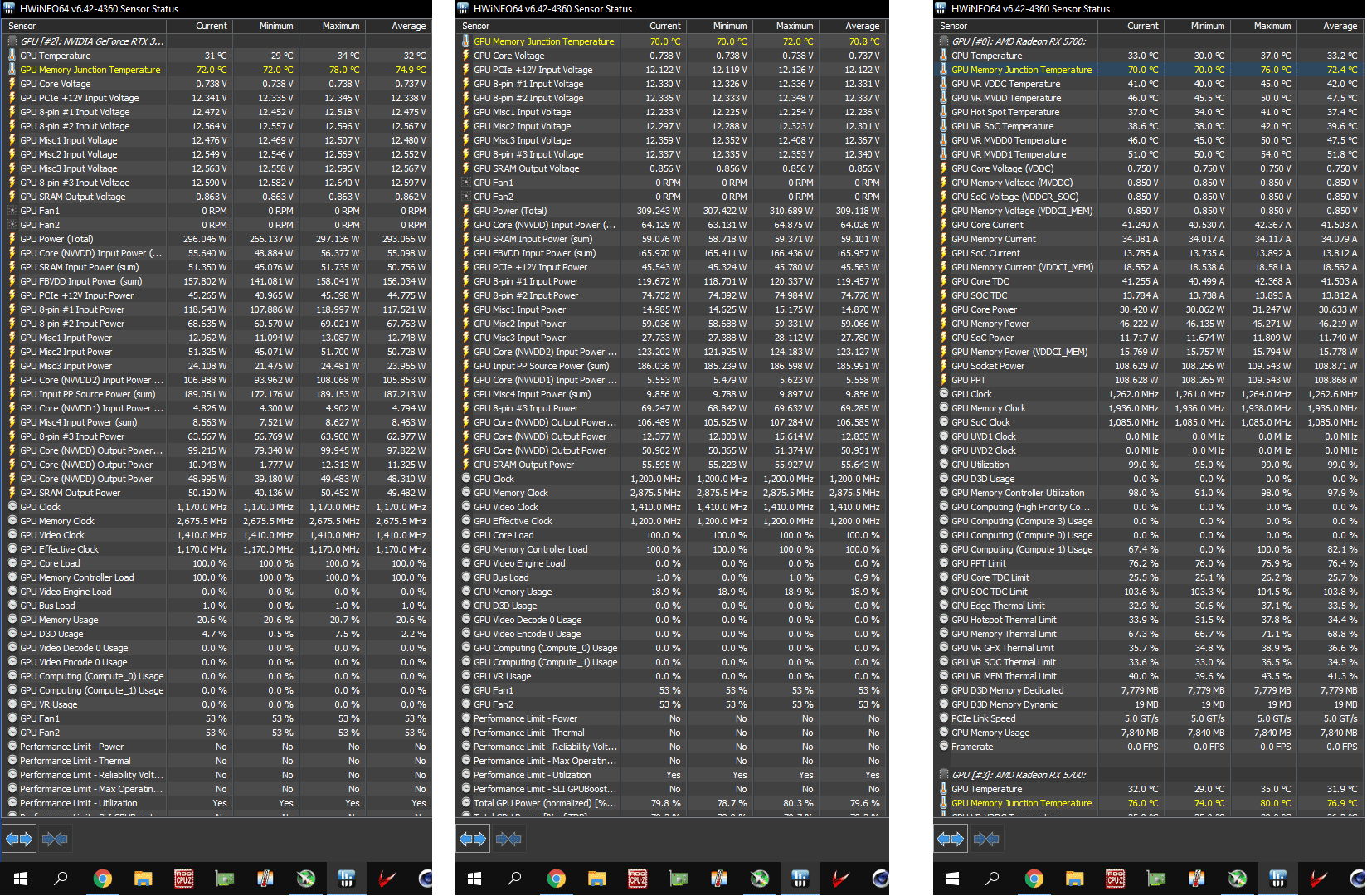Click icon beside GPU SRAM Output Power, middle window

click(x=465, y=465)
